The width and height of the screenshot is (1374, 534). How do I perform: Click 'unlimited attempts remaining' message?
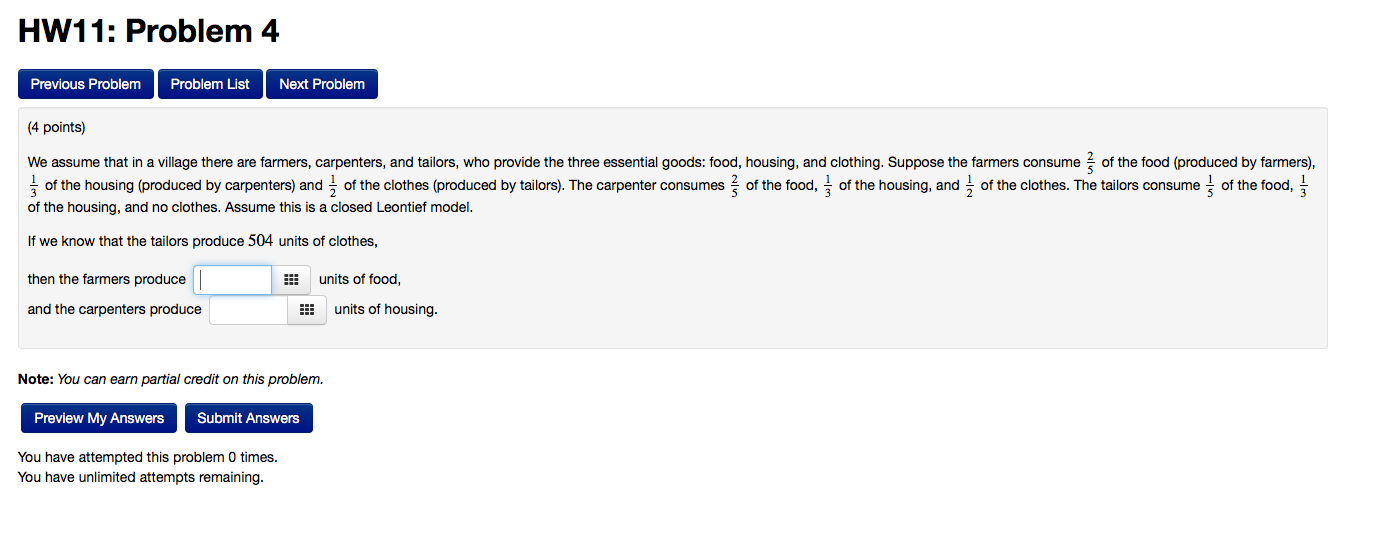click(141, 477)
